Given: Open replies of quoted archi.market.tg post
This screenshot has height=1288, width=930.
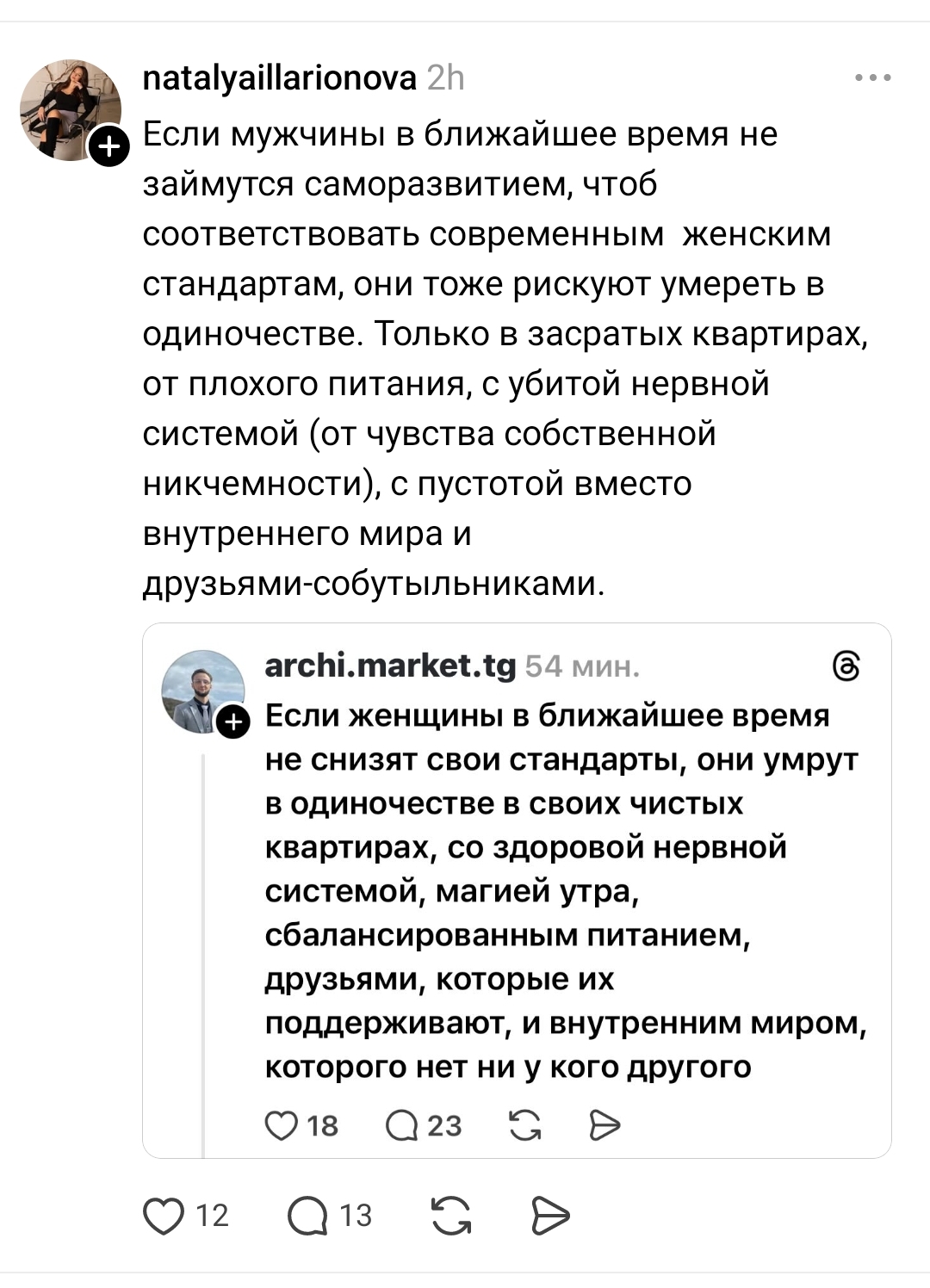Looking at the screenshot, I should coord(402,1125).
